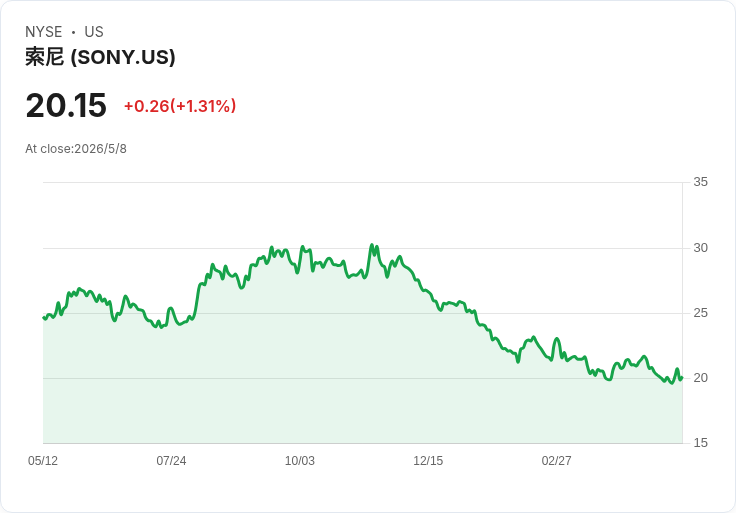Screen dimensions: 736x513
Task: Click the 02/27 date label on x-axis
Action: (557, 461)
